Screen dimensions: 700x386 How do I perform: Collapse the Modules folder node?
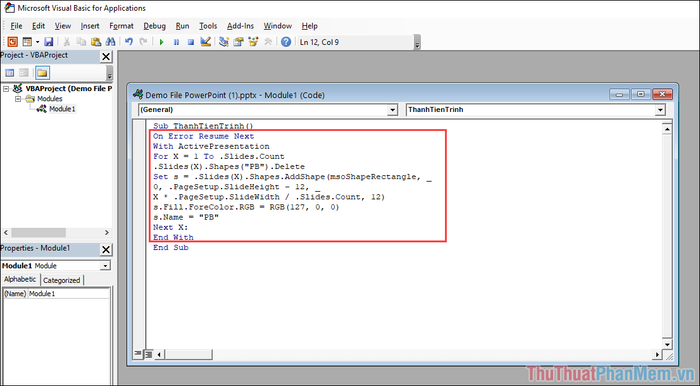[18, 99]
